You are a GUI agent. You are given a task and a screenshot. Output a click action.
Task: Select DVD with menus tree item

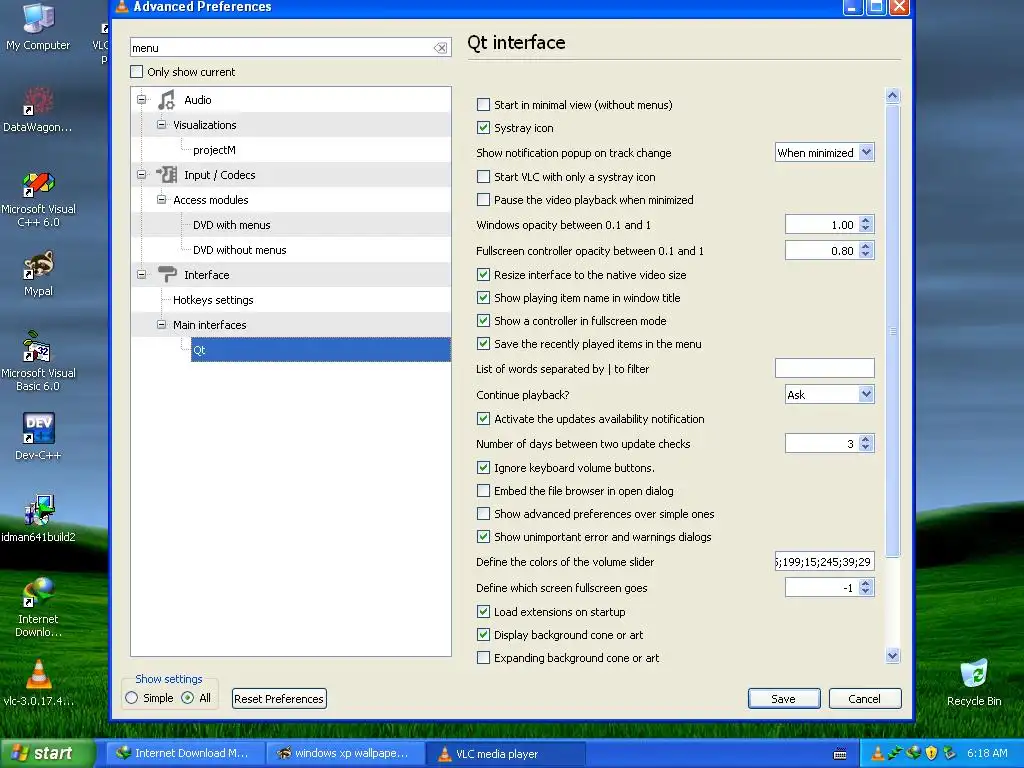tap(232, 225)
